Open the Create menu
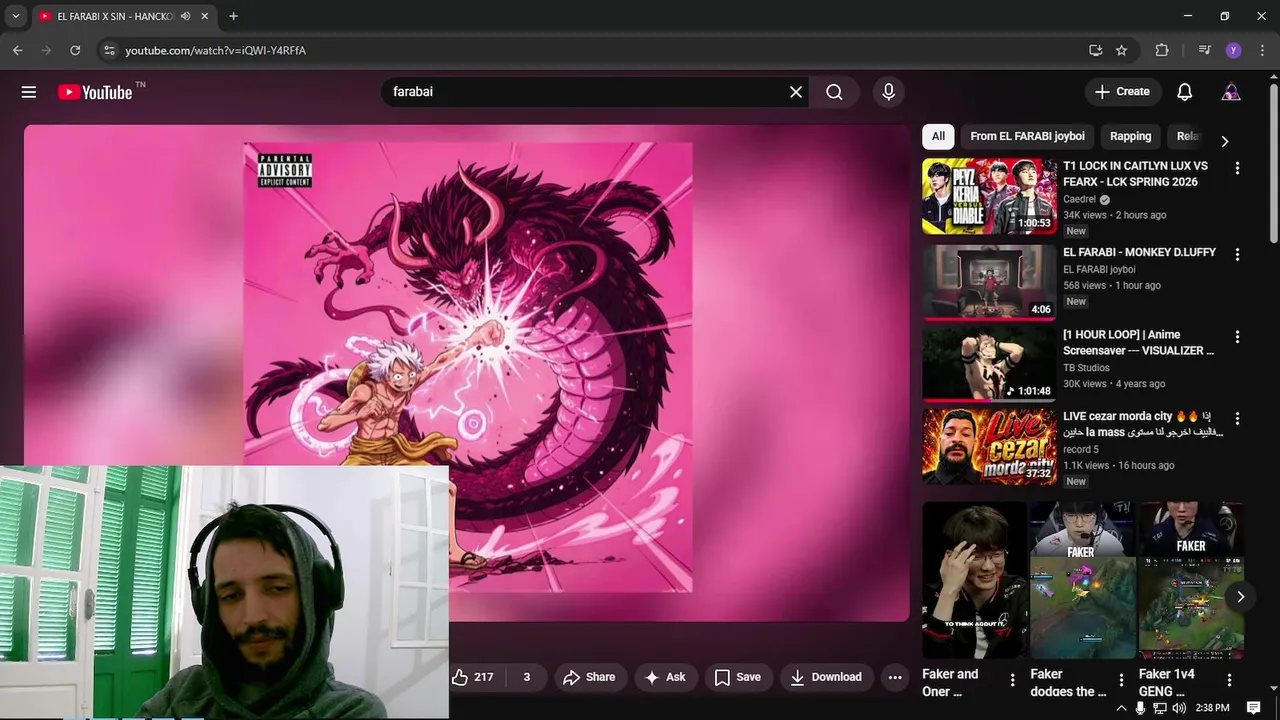1280x720 pixels. 1123,92
